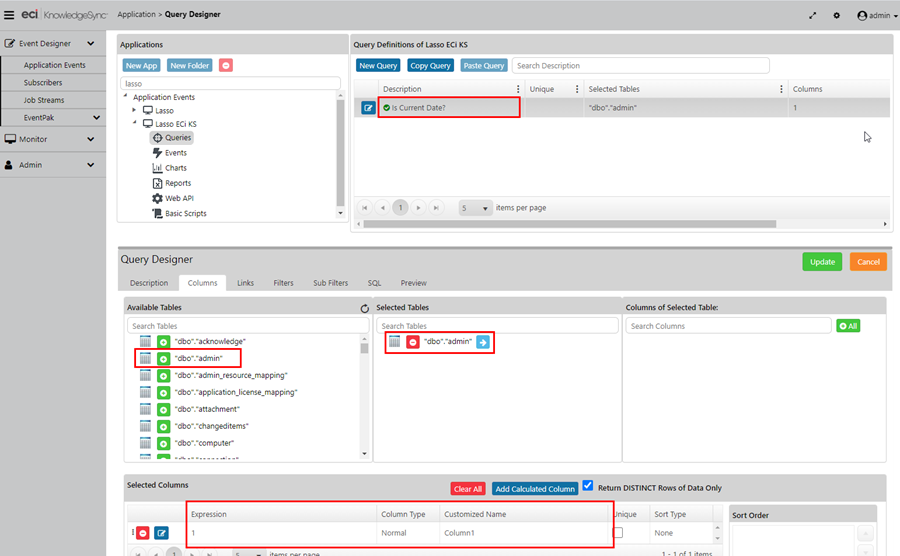Select the Is Current Date? query row
Image resolution: width=900 pixels, height=556 pixels.
[x=622, y=108]
